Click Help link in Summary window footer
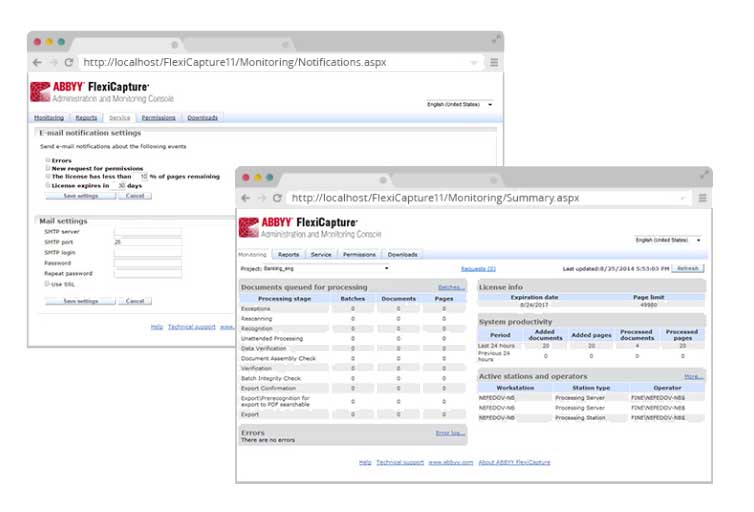The height and width of the screenshot is (512, 754). click(x=365, y=462)
